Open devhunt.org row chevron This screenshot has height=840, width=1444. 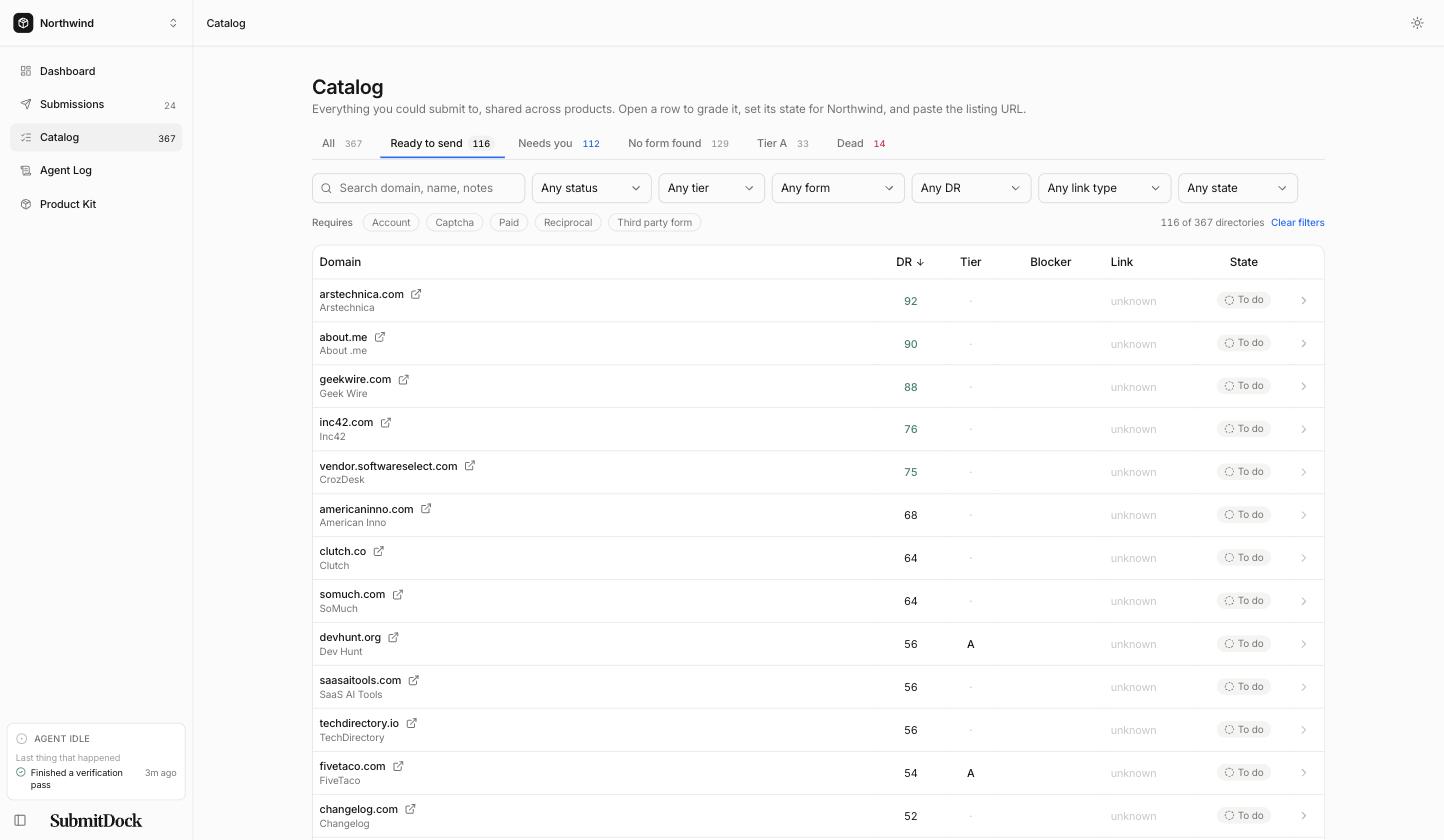tap(1303, 644)
